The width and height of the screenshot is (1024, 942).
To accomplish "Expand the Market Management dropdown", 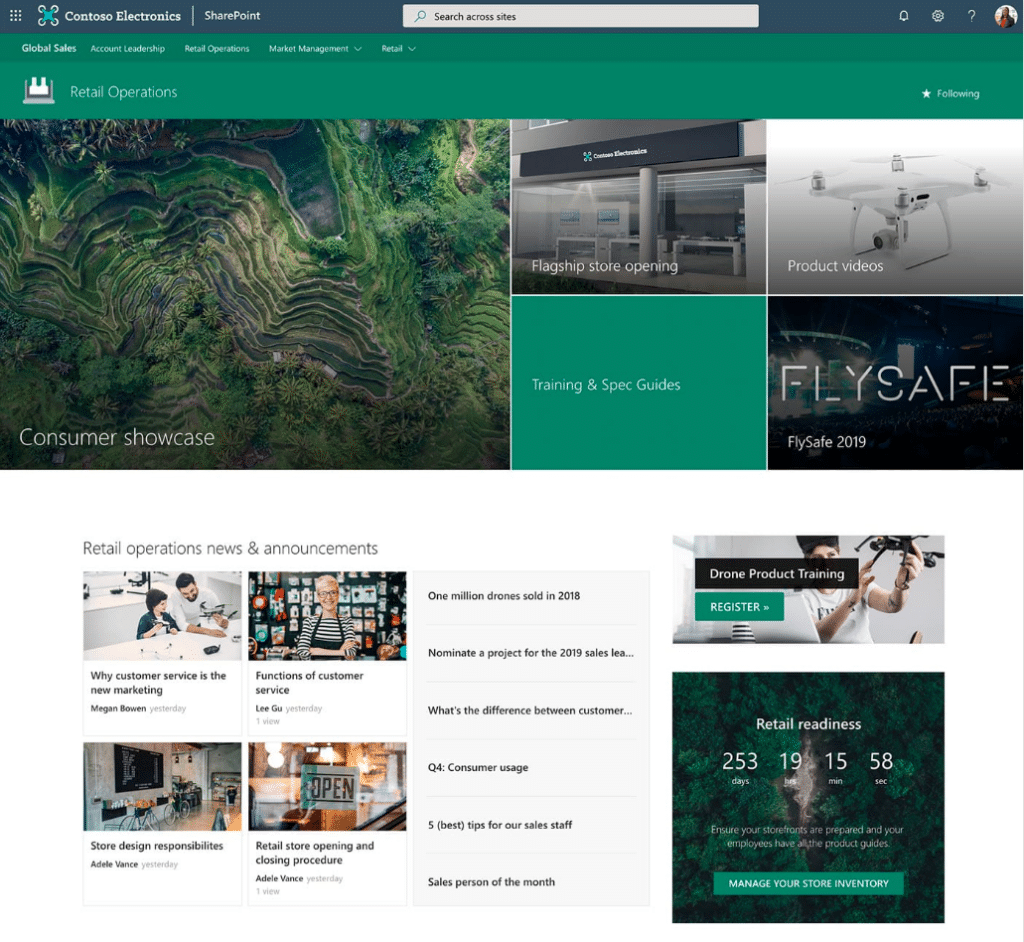I will click(x=315, y=48).
